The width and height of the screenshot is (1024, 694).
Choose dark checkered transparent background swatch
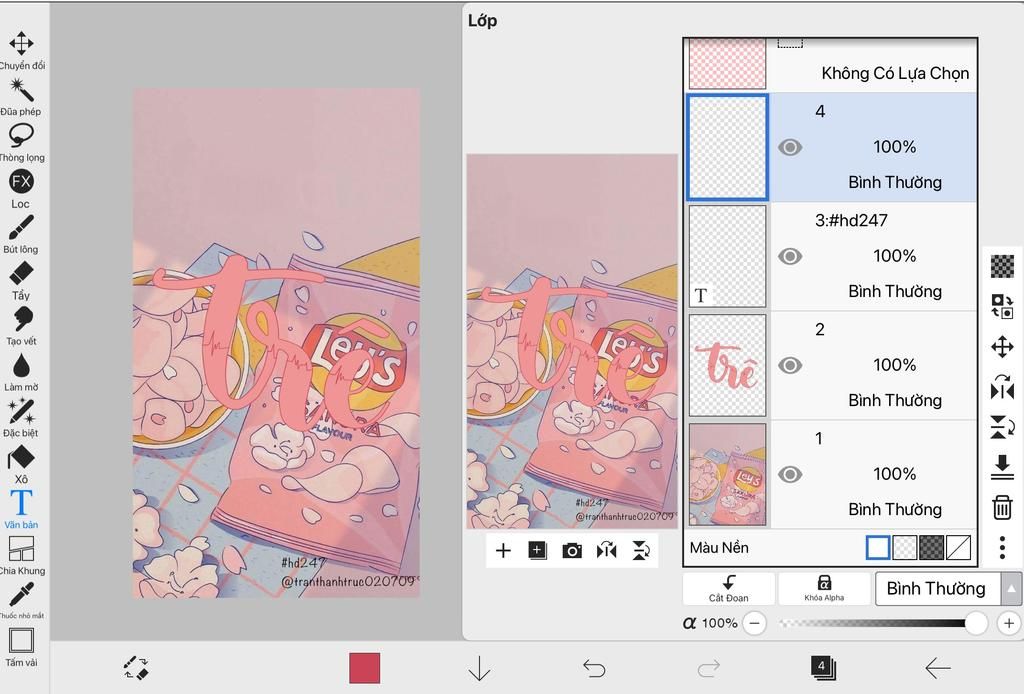point(931,548)
